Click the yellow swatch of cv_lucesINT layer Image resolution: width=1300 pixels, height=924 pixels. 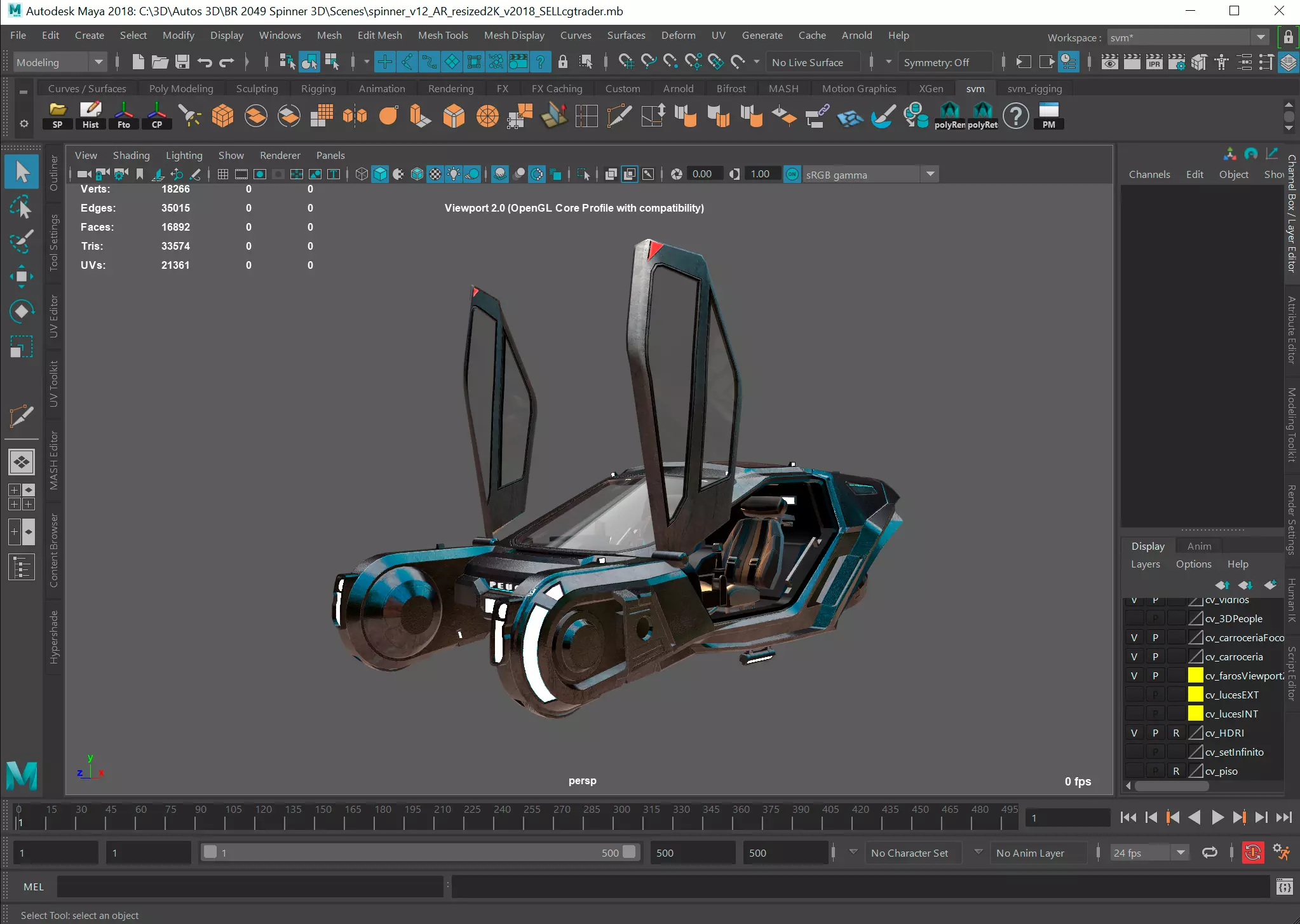click(1195, 713)
